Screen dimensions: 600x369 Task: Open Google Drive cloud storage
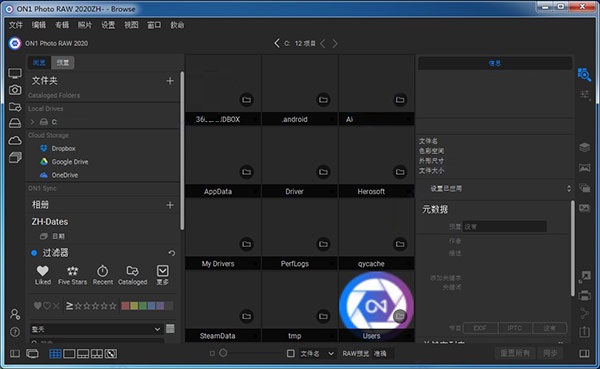[70, 162]
